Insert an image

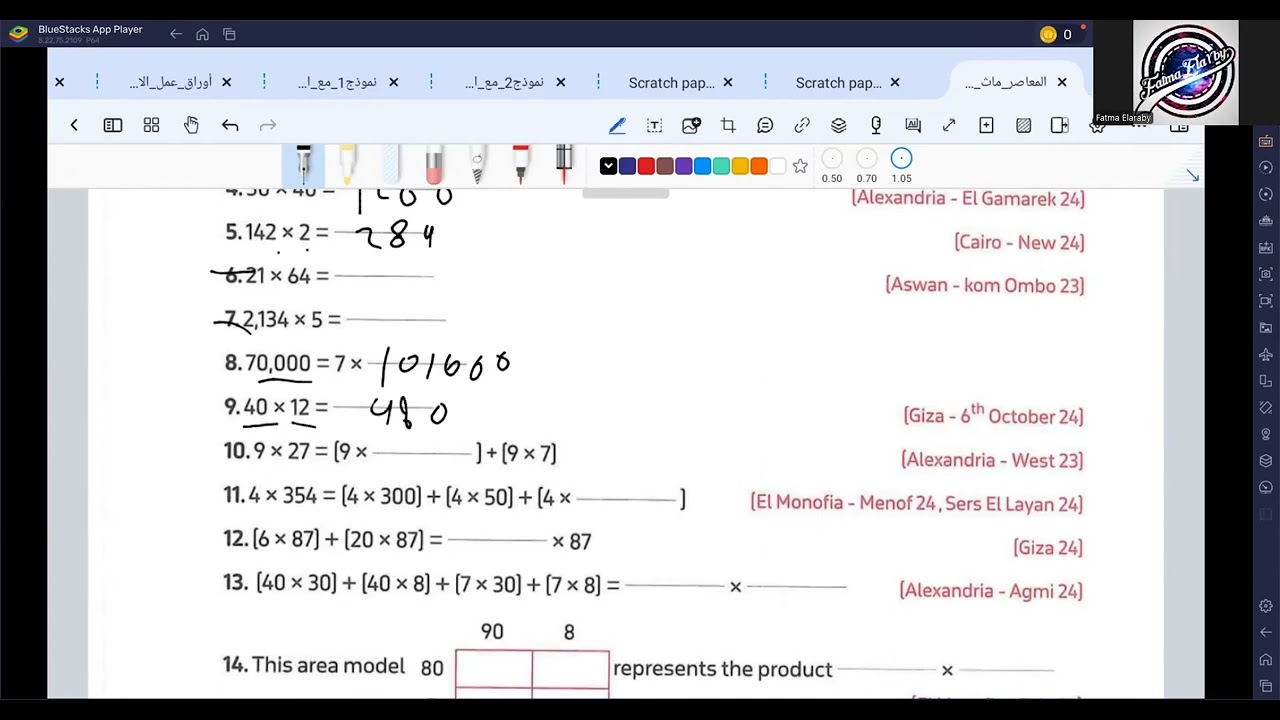point(691,125)
